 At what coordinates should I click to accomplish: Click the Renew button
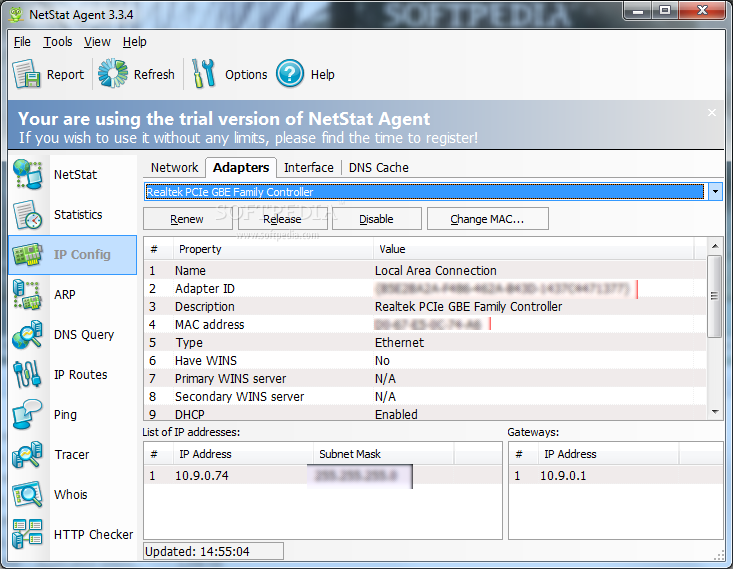(x=187, y=219)
